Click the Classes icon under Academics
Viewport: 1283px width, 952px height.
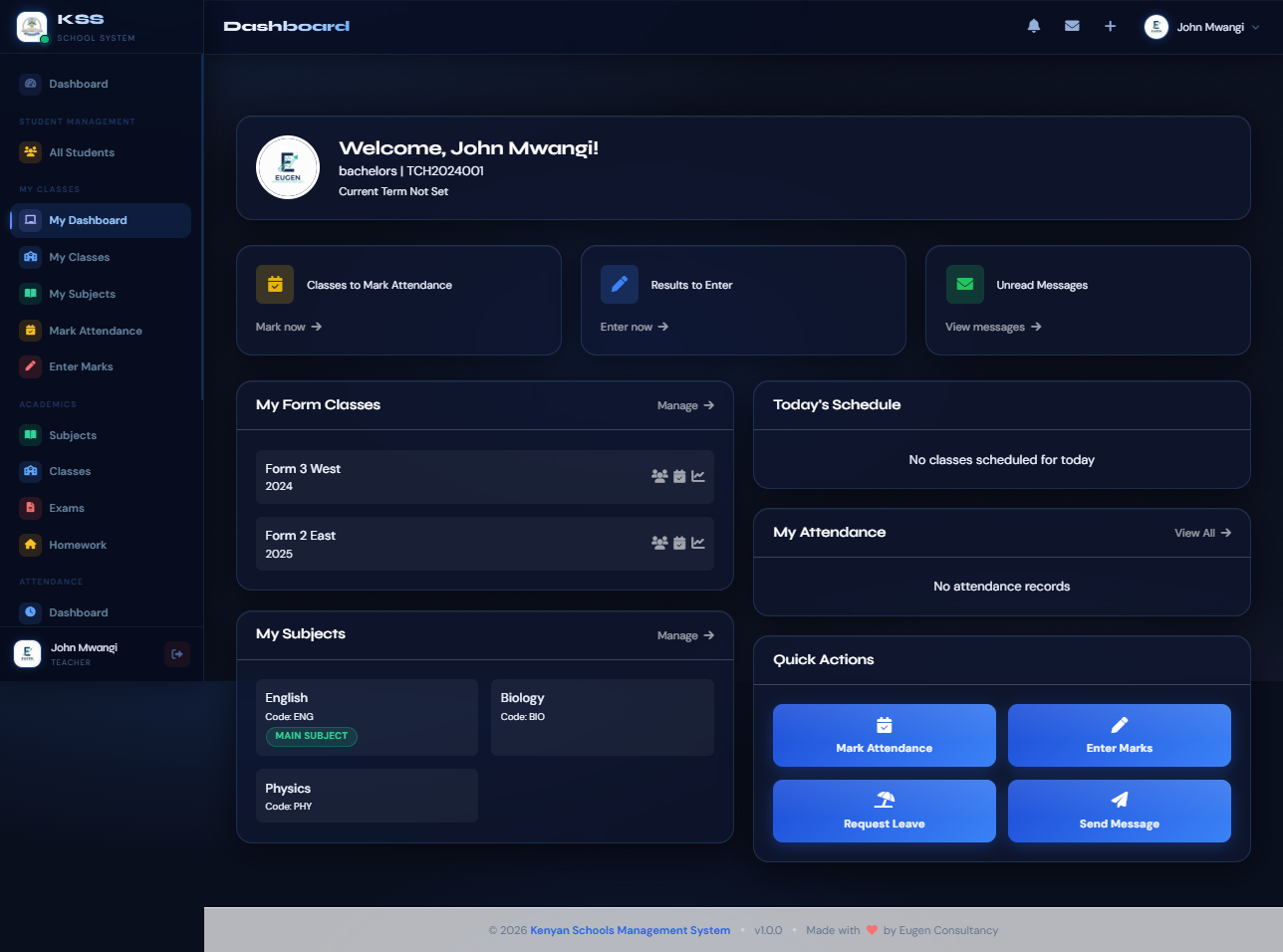[x=30, y=471]
